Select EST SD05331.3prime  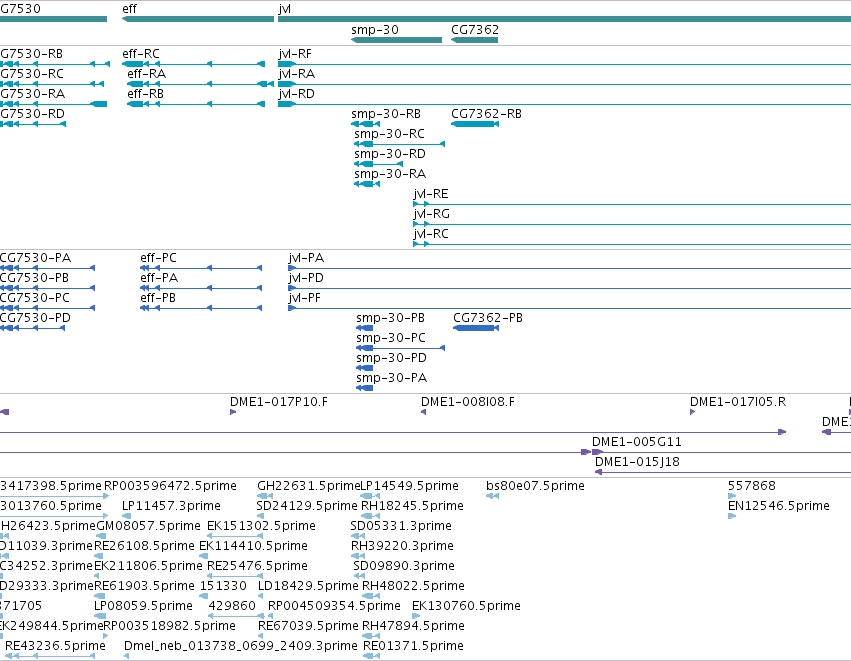tap(358, 537)
